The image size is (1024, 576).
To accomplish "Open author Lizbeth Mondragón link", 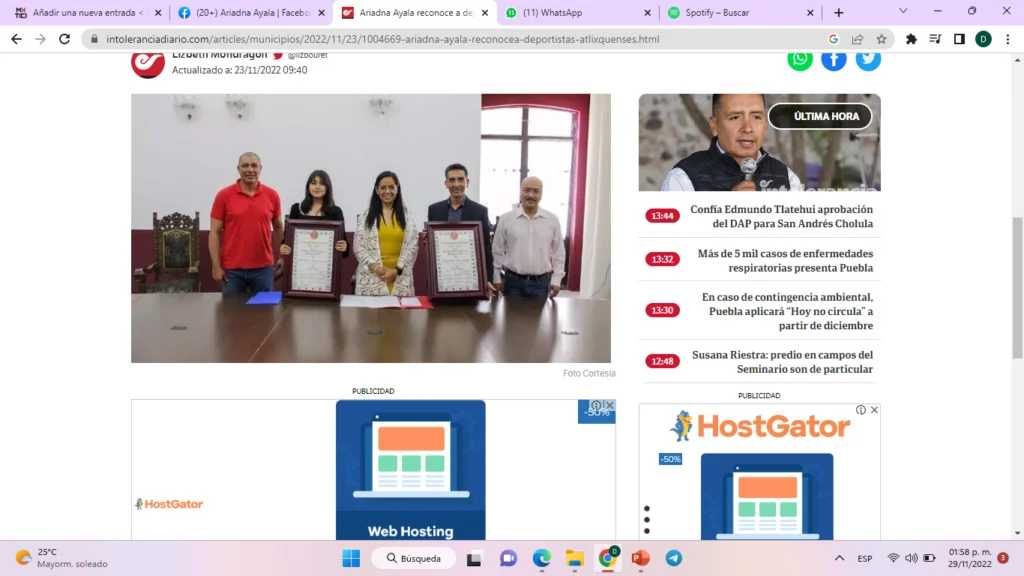I will pyautogui.click(x=219, y=56).
